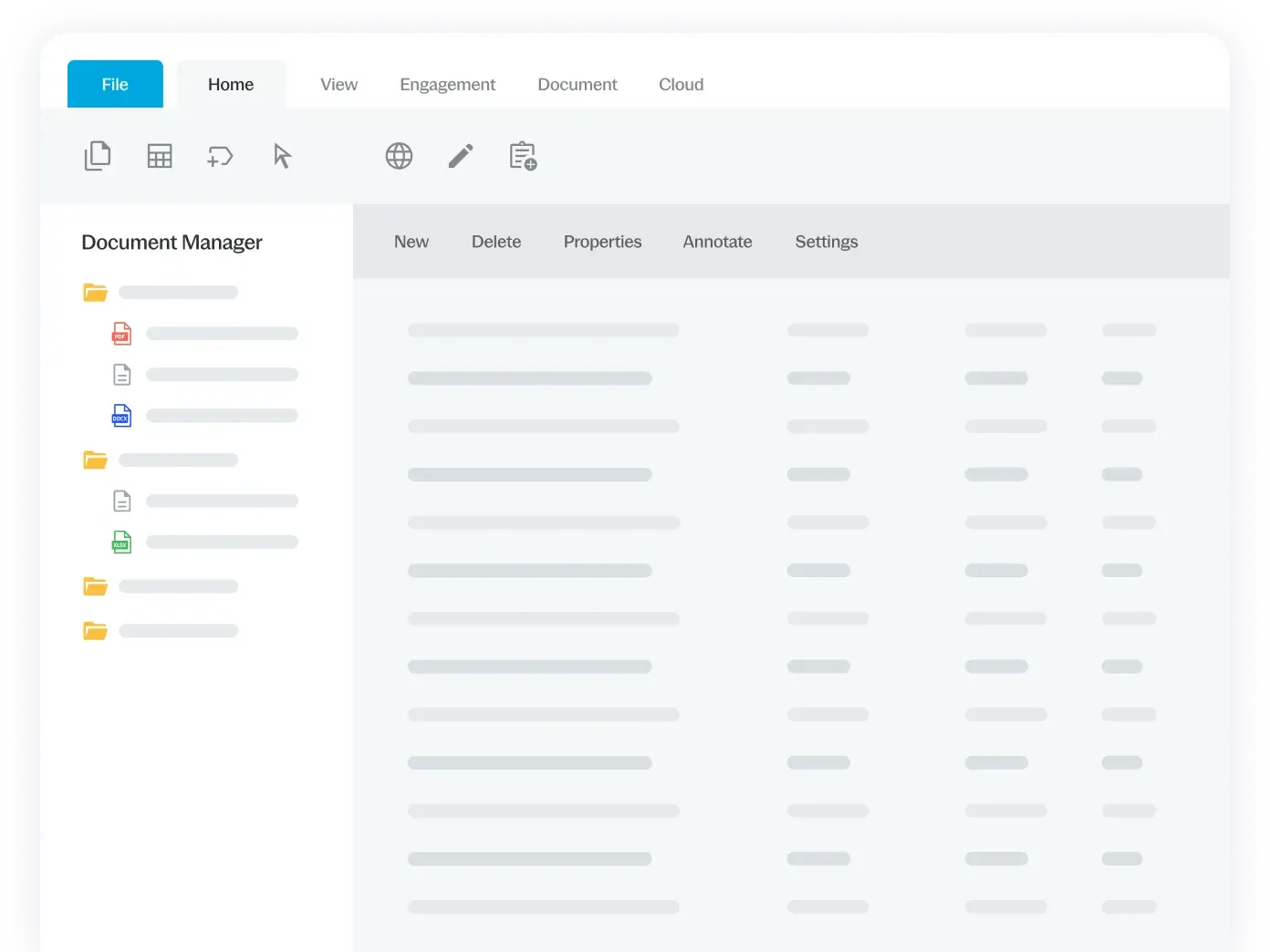Click the add-to-clipboard icon
Image resolution: width=1270 pixels, height=952 pixels.
point(522,156)
